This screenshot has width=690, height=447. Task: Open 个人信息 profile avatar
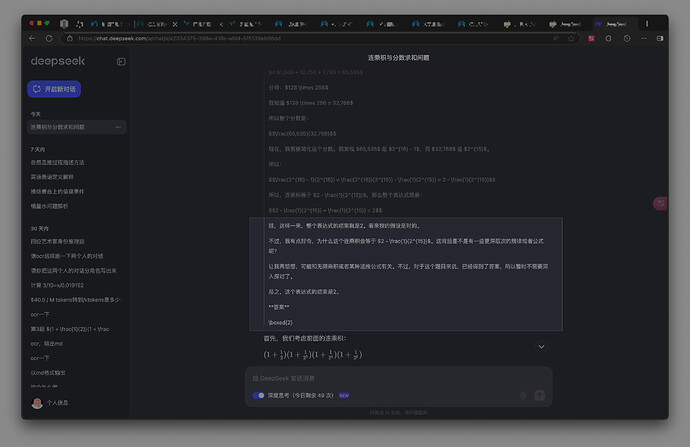pos(37,403)
